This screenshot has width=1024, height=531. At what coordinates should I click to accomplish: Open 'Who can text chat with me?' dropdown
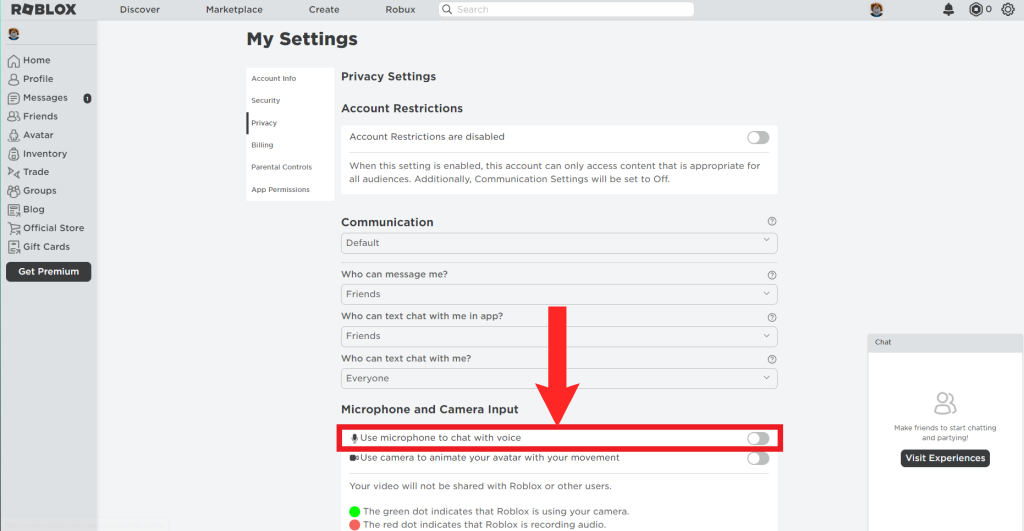click(x=559, y=378)
